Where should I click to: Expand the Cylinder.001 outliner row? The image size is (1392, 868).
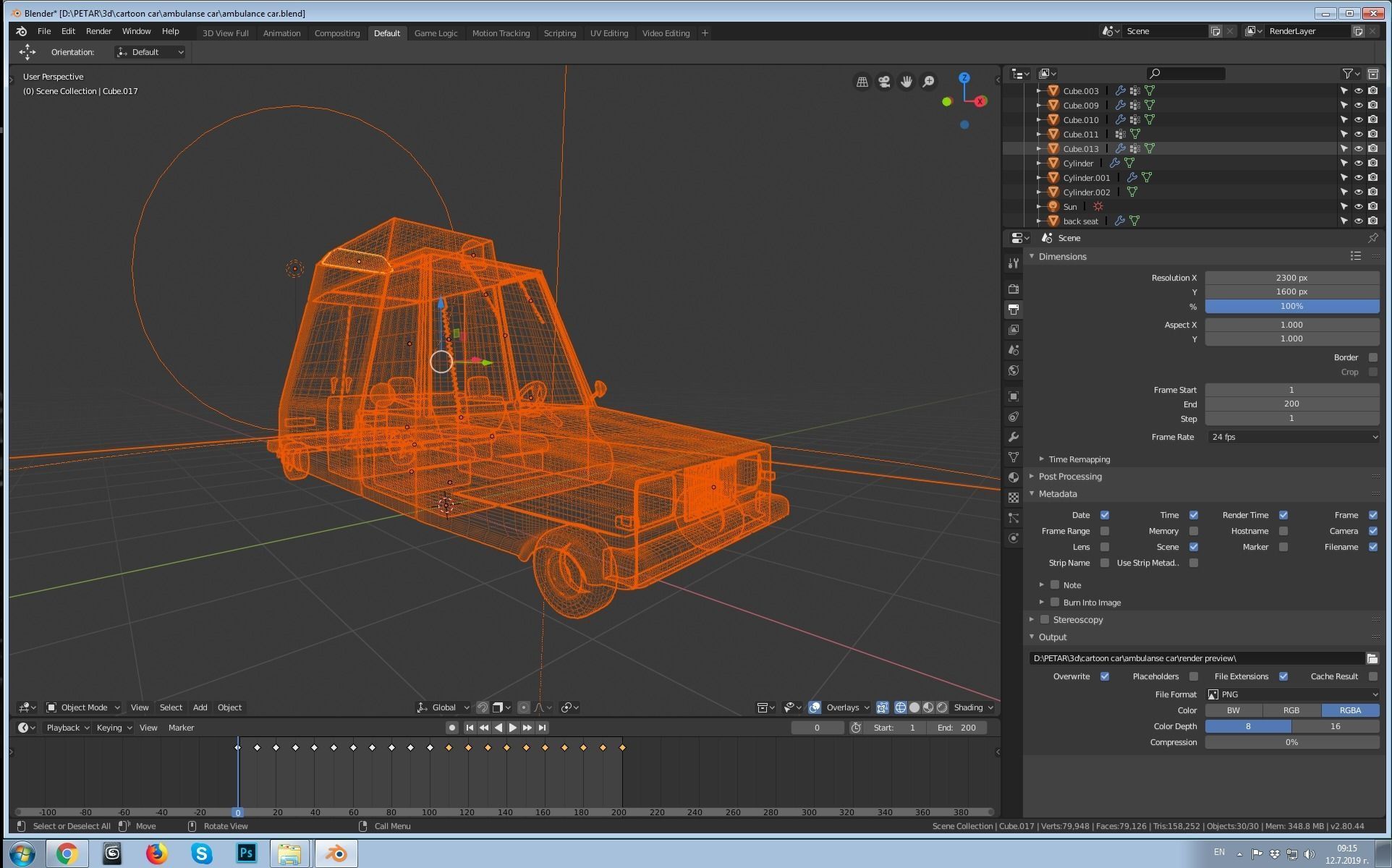pyautogui.click(x=1039, y=177)
